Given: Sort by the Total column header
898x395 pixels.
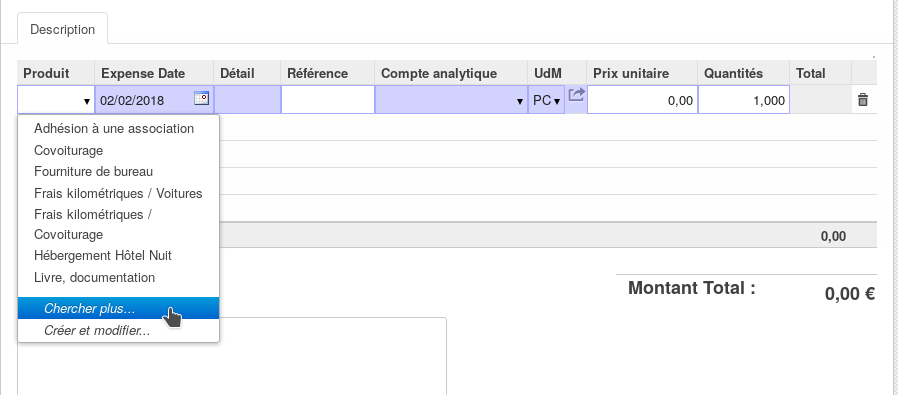Looking at the screenshot, I should coord(810,73).
